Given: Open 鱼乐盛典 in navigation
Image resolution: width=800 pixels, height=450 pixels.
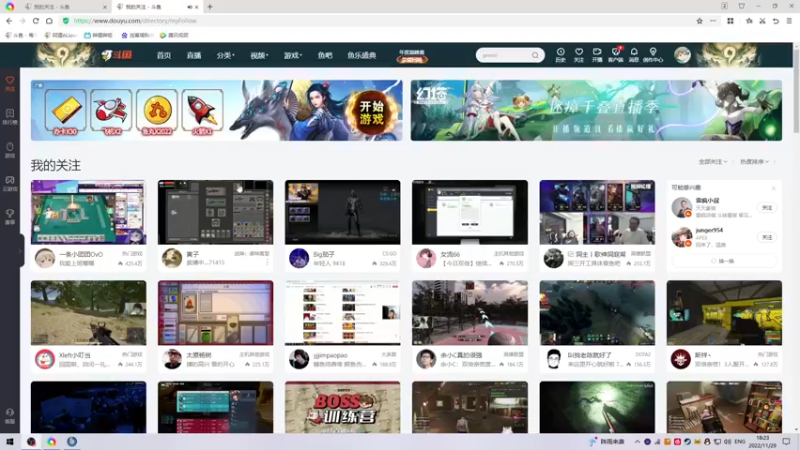Looking at the screenshot, I should 362,55.
